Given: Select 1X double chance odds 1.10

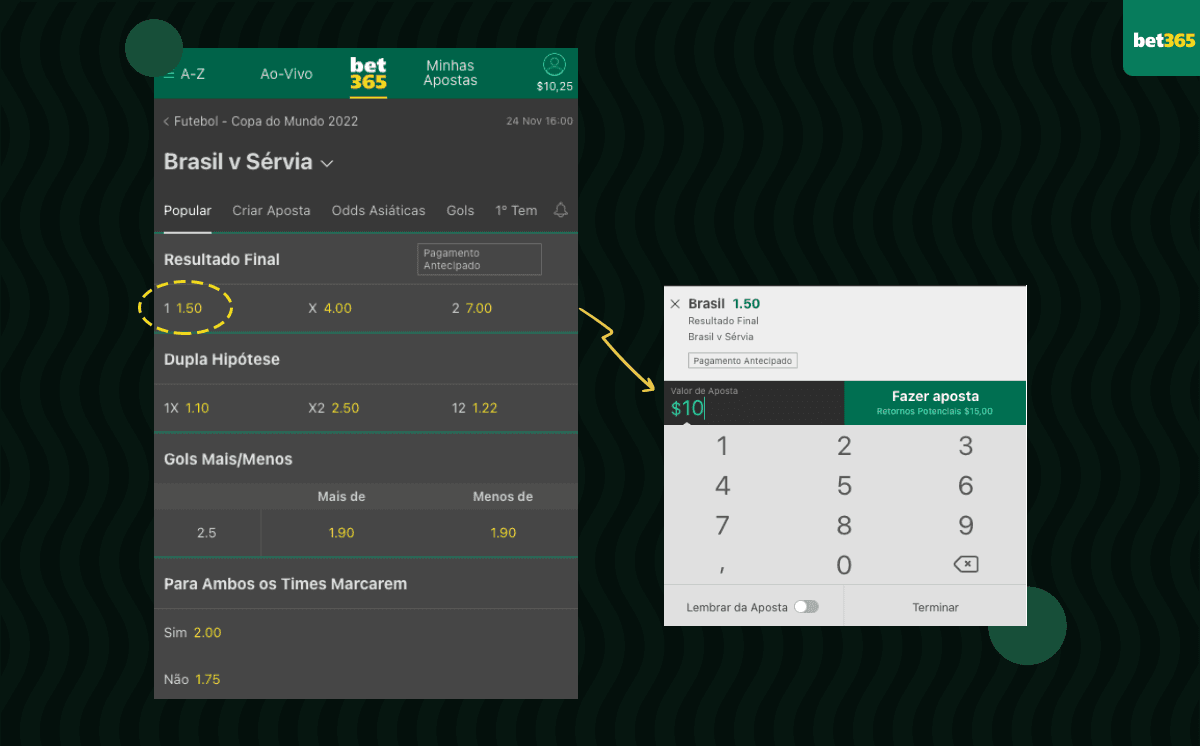Looking at the screenshot, I should 187,408.
